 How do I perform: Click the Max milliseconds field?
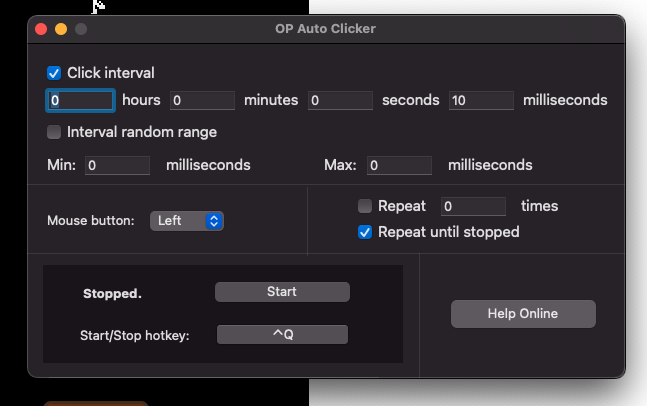tap(399, 165)
